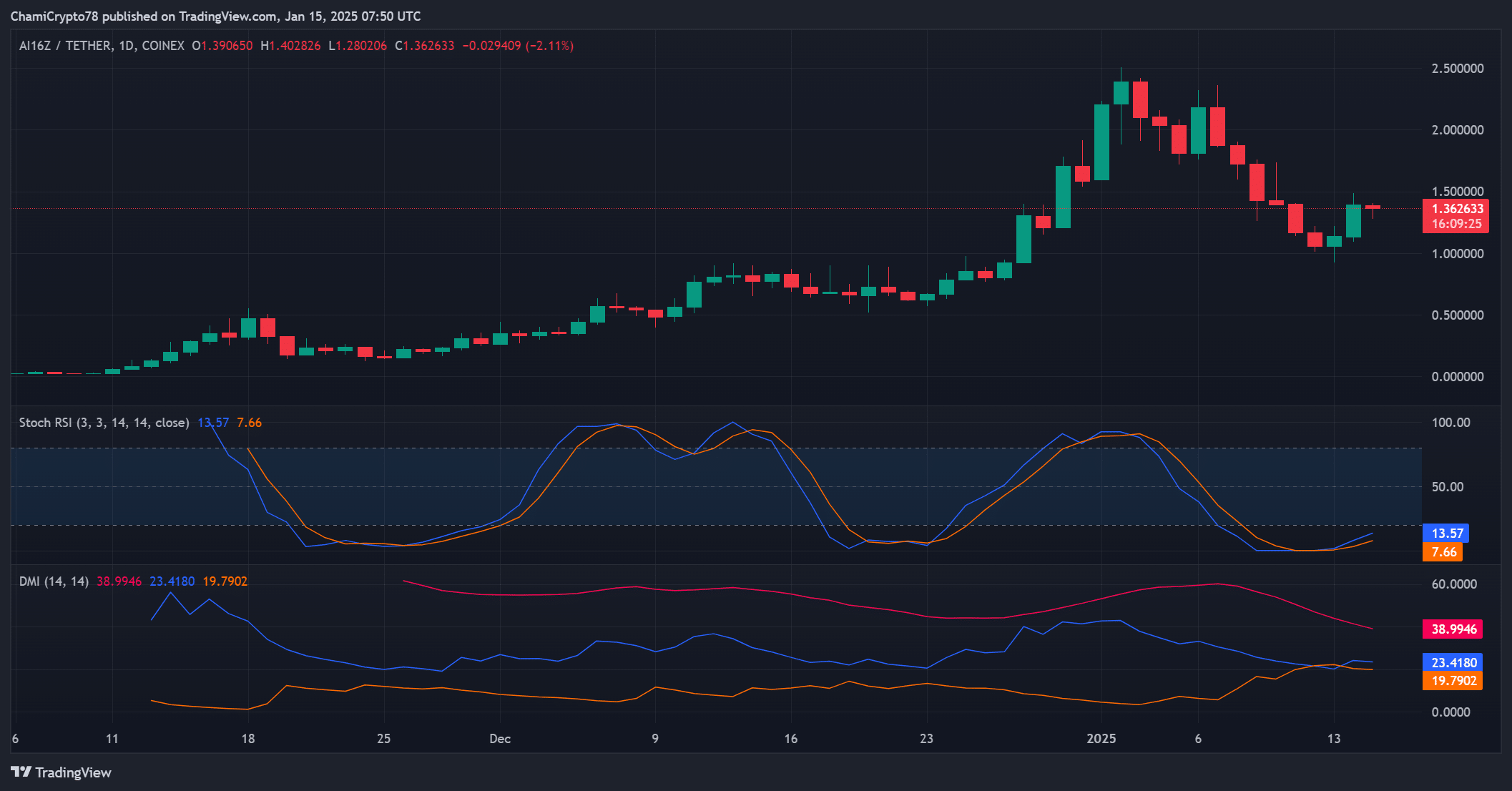Click the closing price C1.362633 in legend
Image resolution: width=1512 pixels, height=791 pixels.
click(x=424, y=46)
